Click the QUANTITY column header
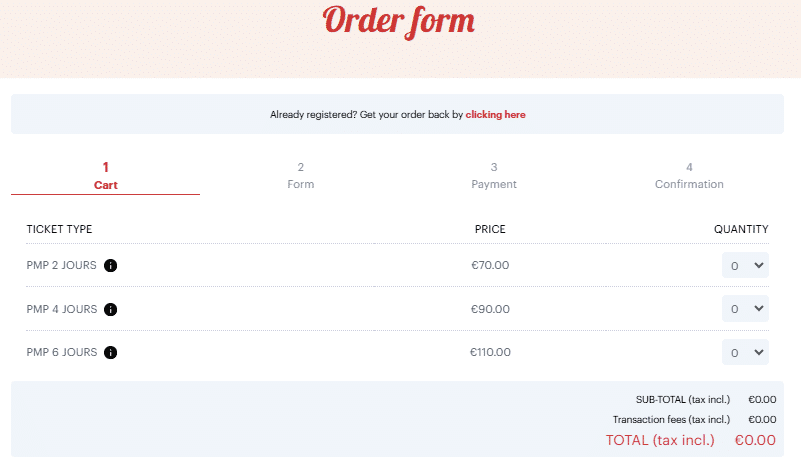Viewport: 801px width, 460px height. click(x=741, y=229)
